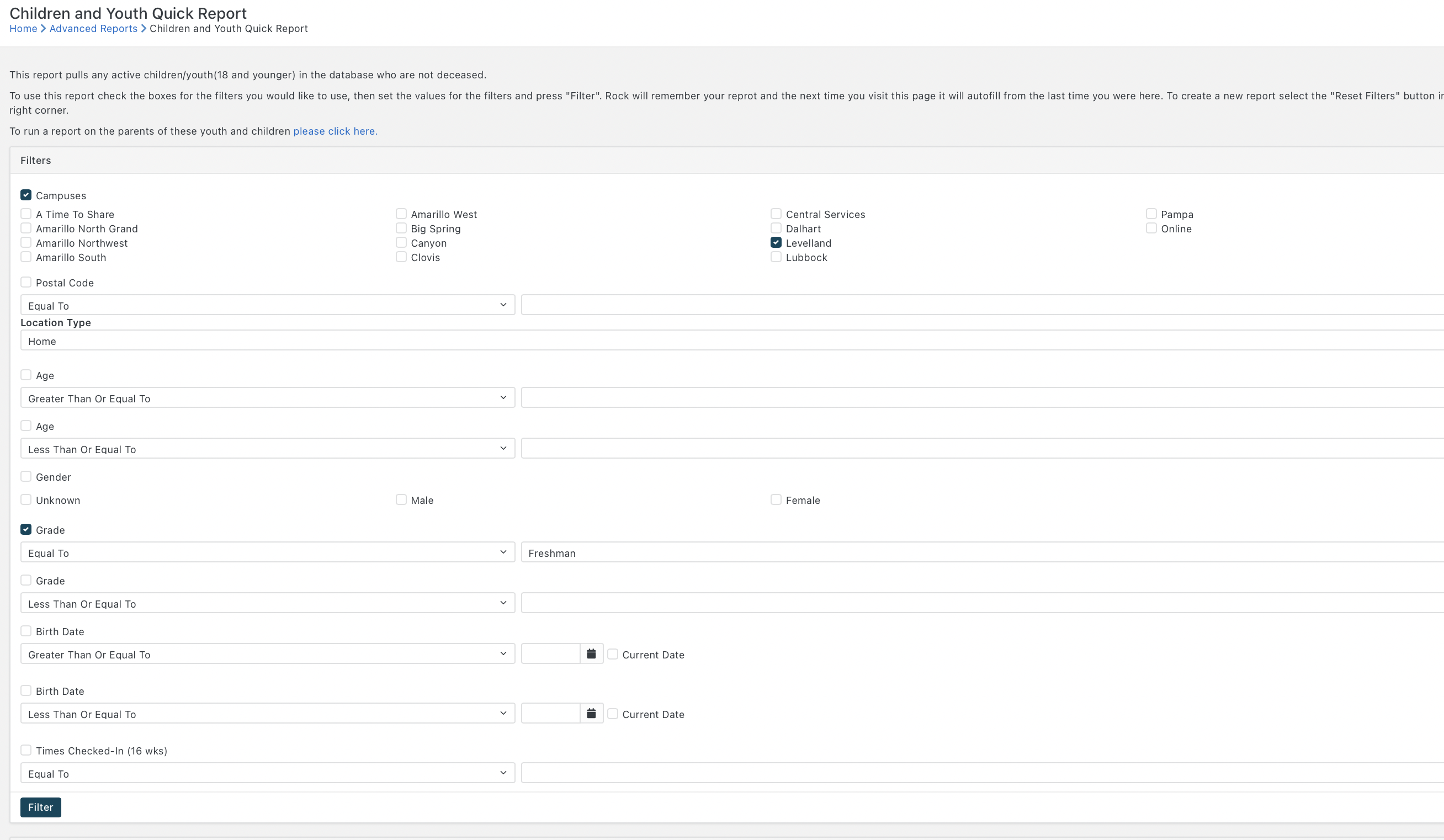Screen dimensions: 1444x840
Task: Open the Age Greater Than Or Equal To dropdown
Action: pos(268,398)
